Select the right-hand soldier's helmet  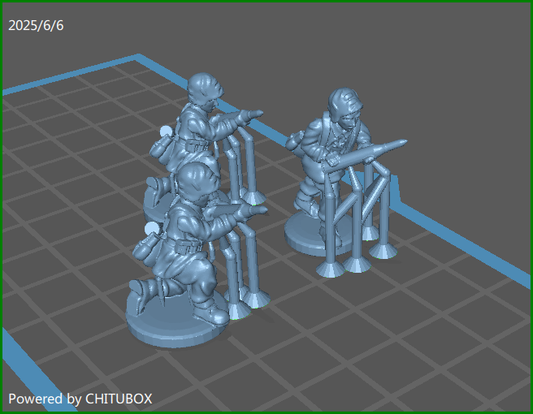pyautogui.click(x=344, y=101)
